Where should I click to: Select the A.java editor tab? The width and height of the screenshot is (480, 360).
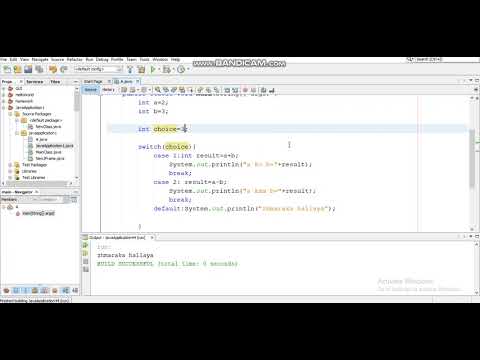(x=126, y=82)
